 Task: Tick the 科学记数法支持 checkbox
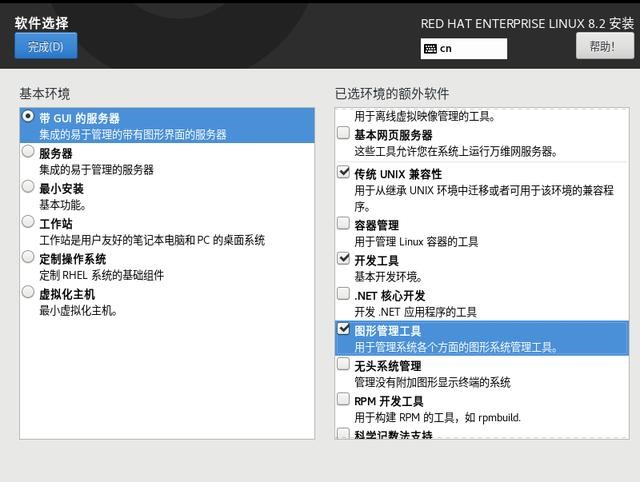pos(343,433)
